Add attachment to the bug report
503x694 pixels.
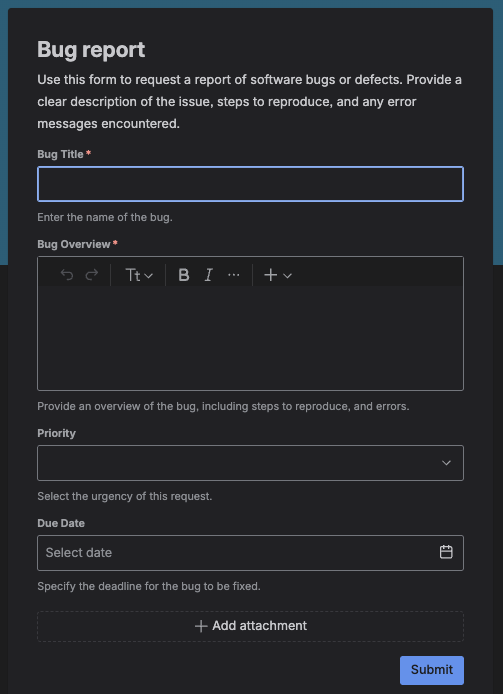[x=251, y=626]
